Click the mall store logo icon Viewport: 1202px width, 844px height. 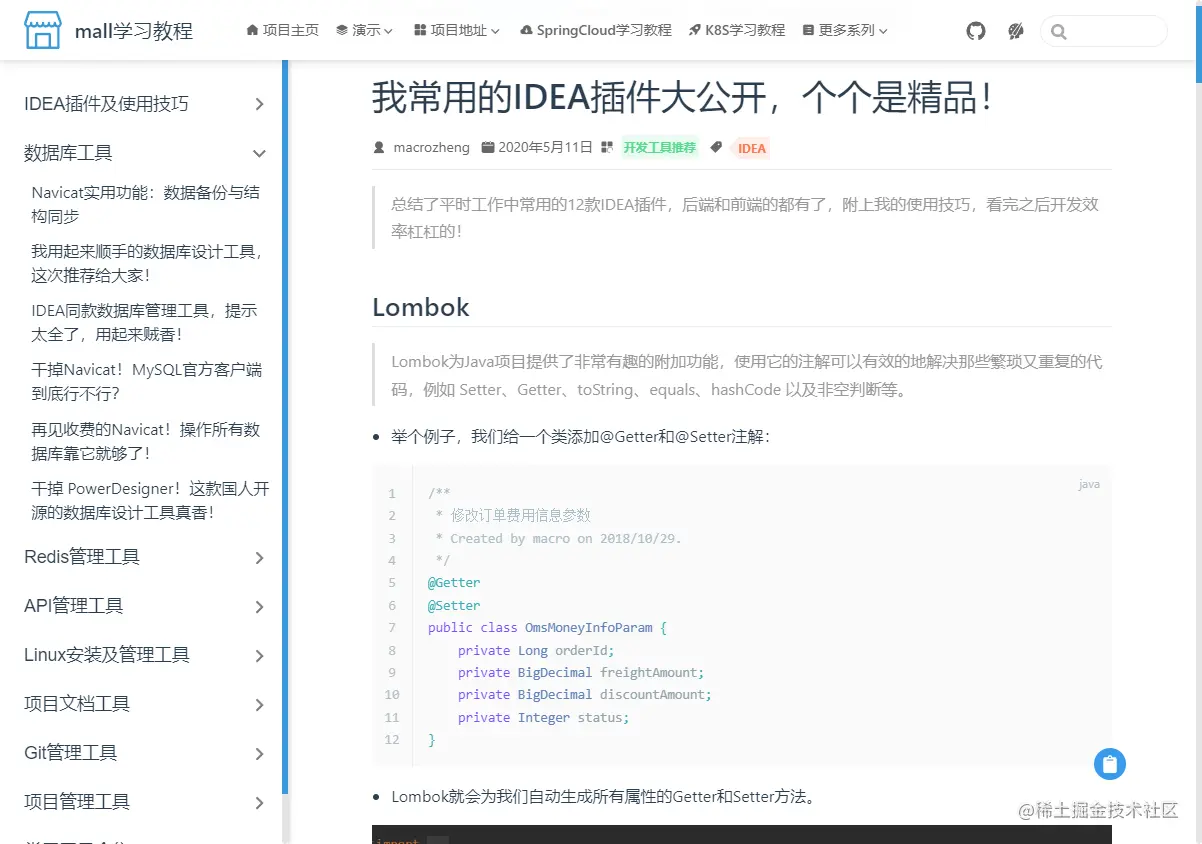pyautogui.click(x=43, y=31)
